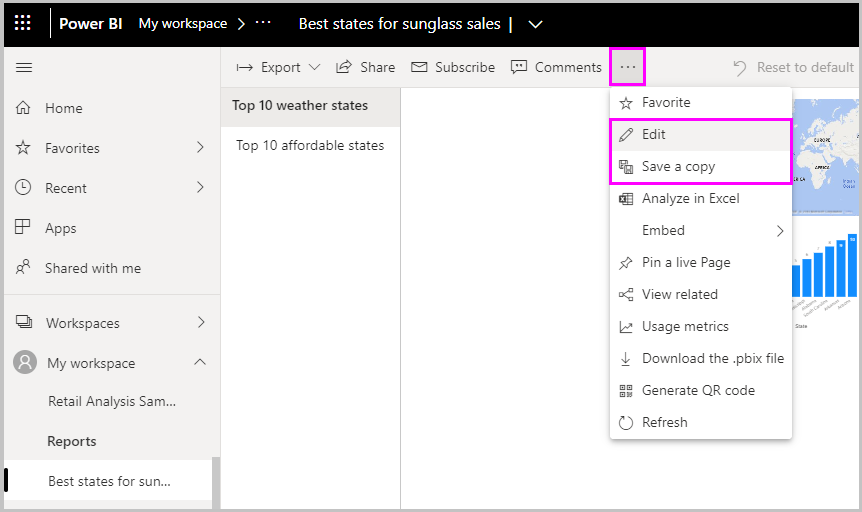Image resolution: width=862 pixels, height=512 pixels.
Task: Click the Power BI logo text
Action: (x=91, y=24)
